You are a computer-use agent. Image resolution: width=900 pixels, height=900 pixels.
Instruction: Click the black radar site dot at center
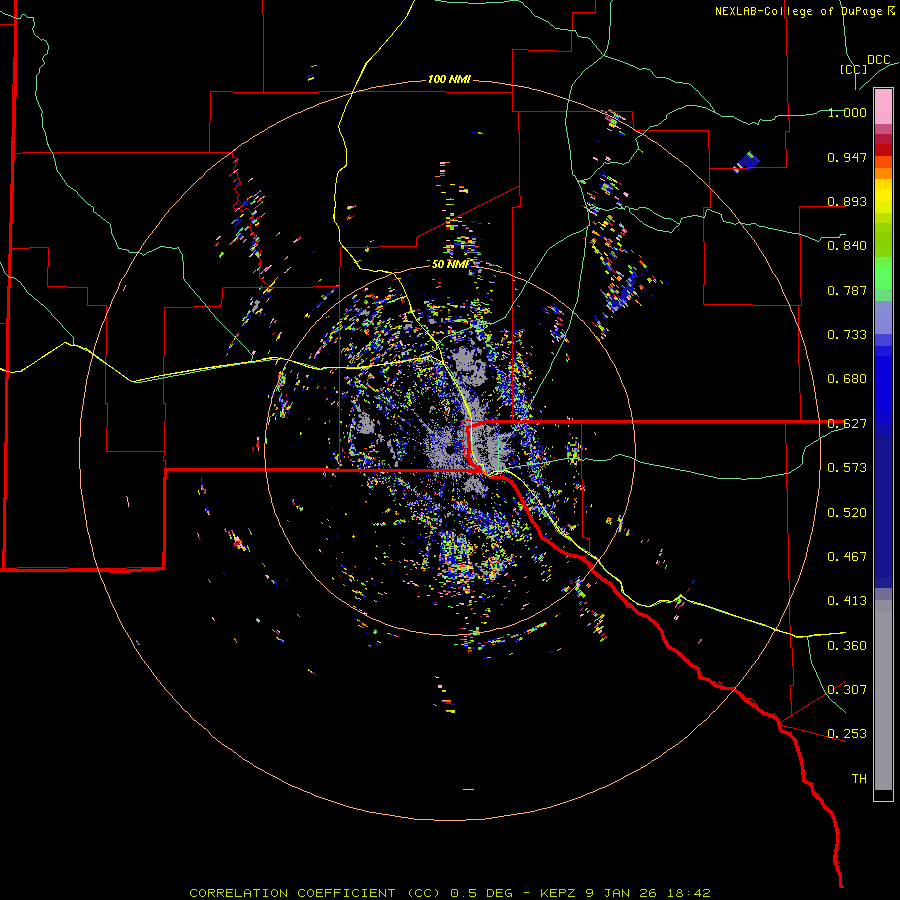click(449, 450)
